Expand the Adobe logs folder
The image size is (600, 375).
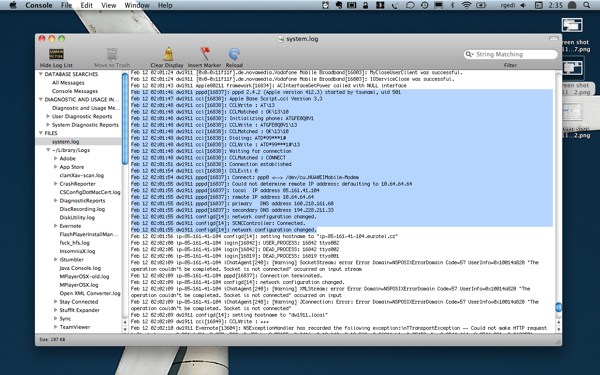55,158
